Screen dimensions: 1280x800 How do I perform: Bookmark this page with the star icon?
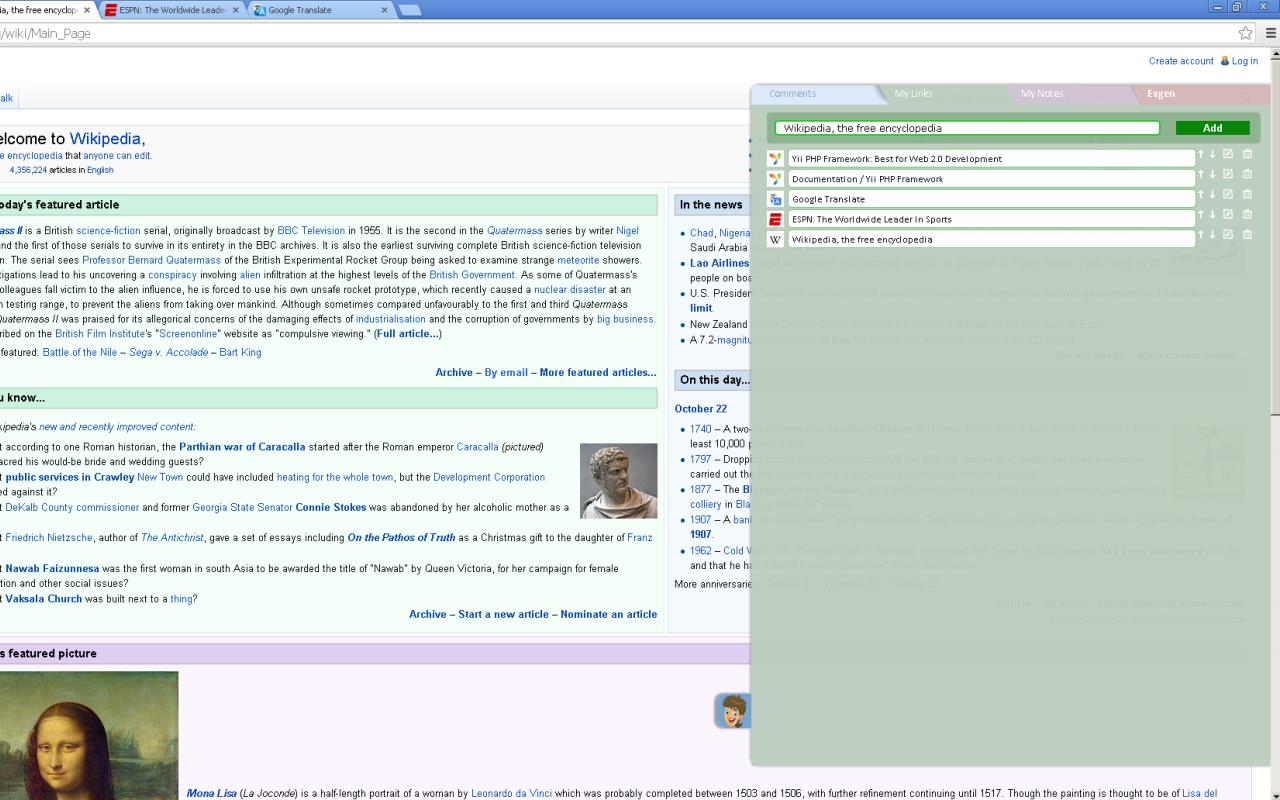coord(1245,33)
